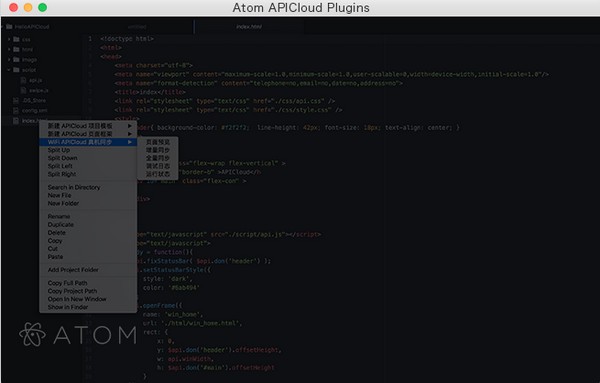Select 全量同步 in the WiFi submenu
The height and width of the screenshot is (383, 600).
[158, 158]
